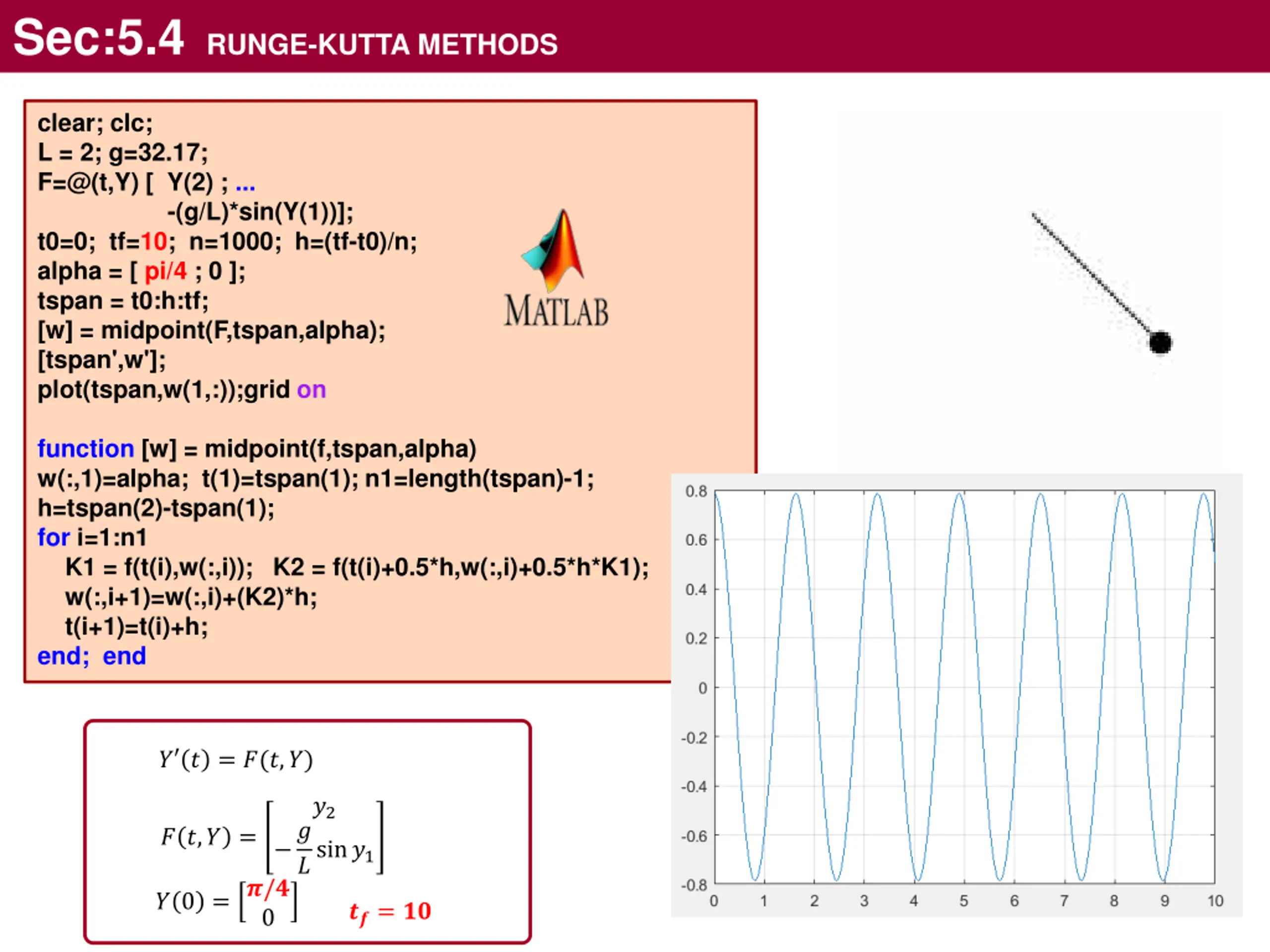Click the plot's x-axis label 10

(x=1215, y=901)
